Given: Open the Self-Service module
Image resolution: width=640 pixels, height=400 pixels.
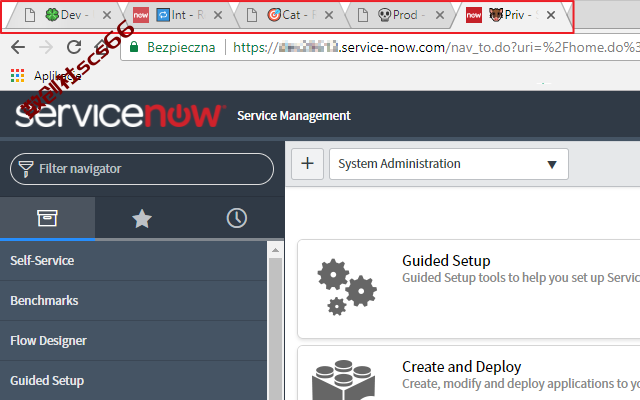Looking at the screenshot, I should [133, 261].
